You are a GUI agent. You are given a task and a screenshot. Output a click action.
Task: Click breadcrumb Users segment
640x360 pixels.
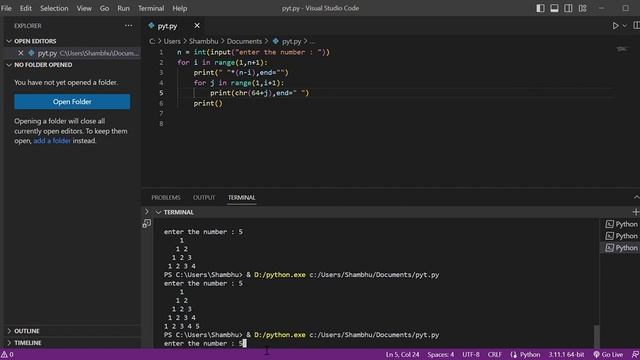(172, 41)
